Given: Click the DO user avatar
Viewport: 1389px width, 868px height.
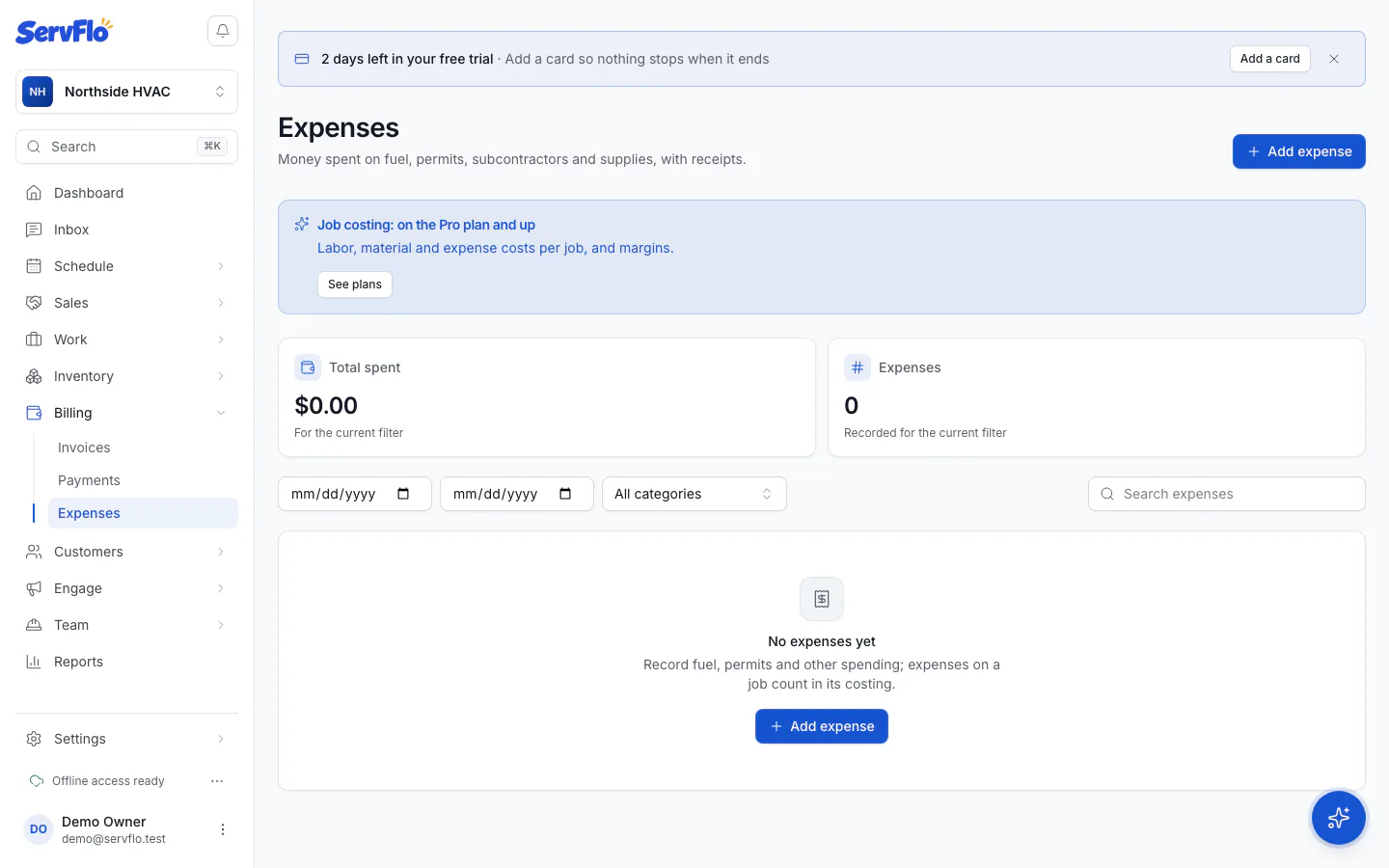Looking at the screenshot, I should click(x=39, y=829).
